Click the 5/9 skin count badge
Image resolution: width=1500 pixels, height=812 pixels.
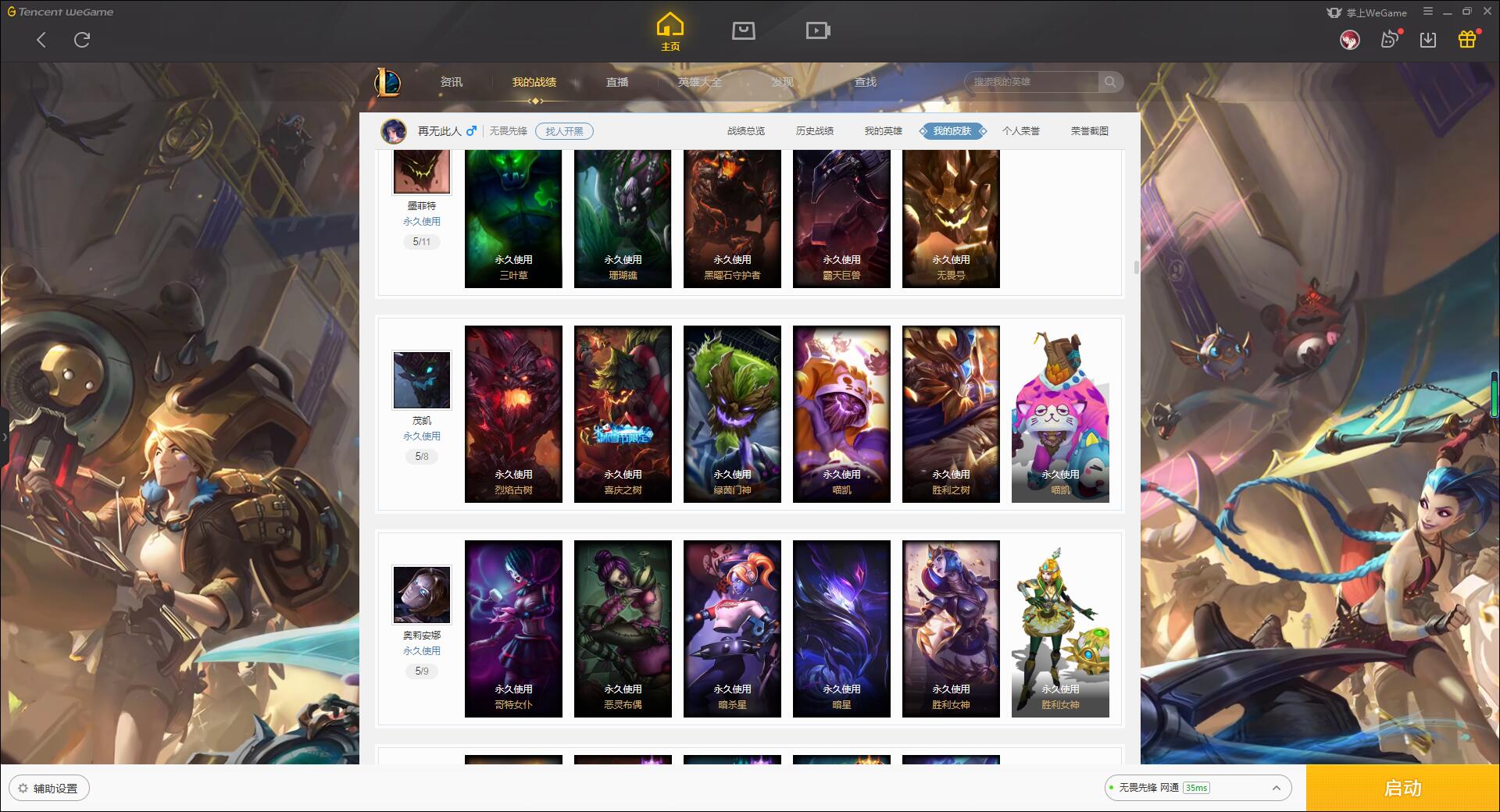tap(422, 671)
